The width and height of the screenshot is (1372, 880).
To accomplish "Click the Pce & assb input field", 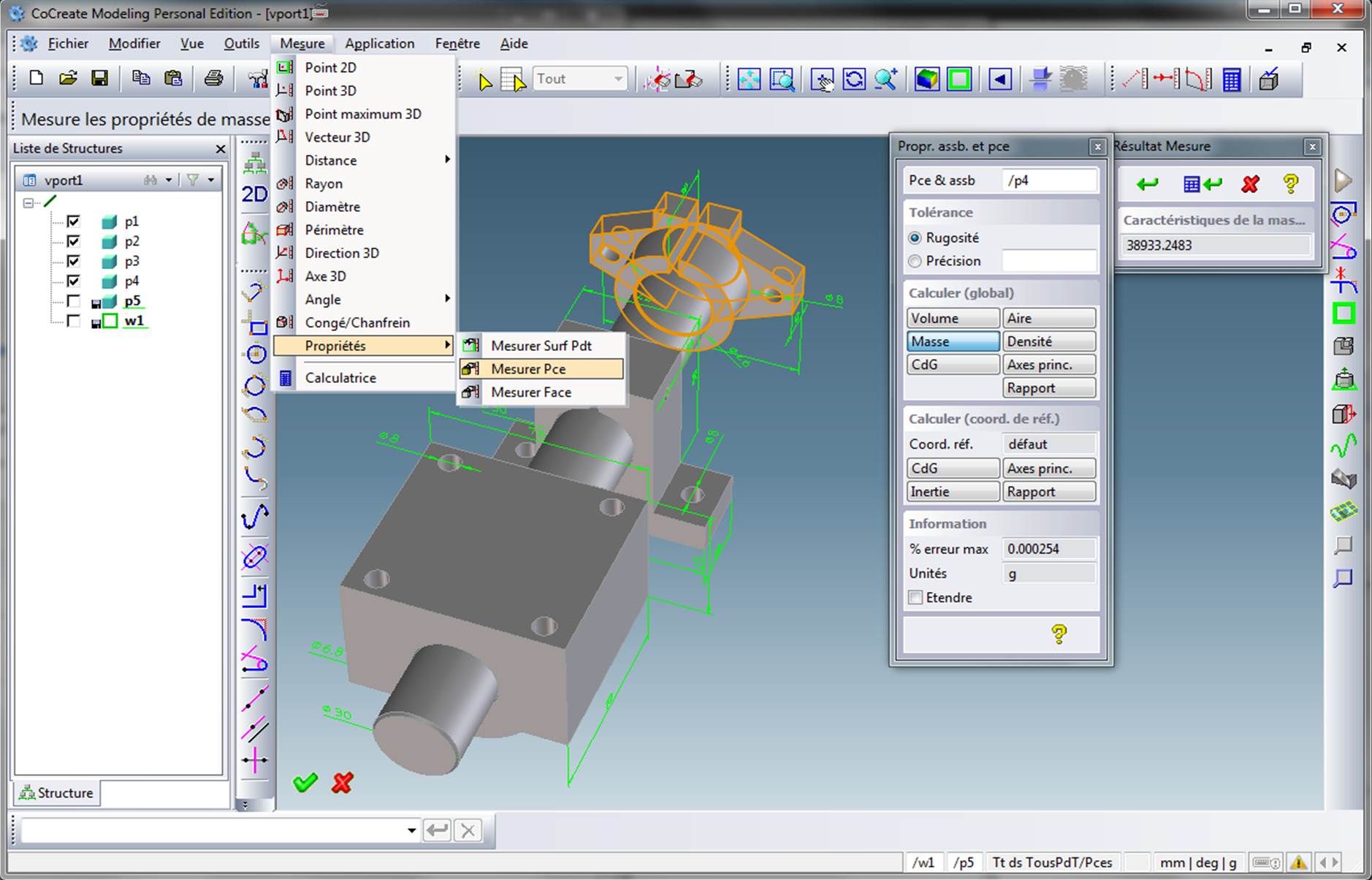I will (1049, 180).
